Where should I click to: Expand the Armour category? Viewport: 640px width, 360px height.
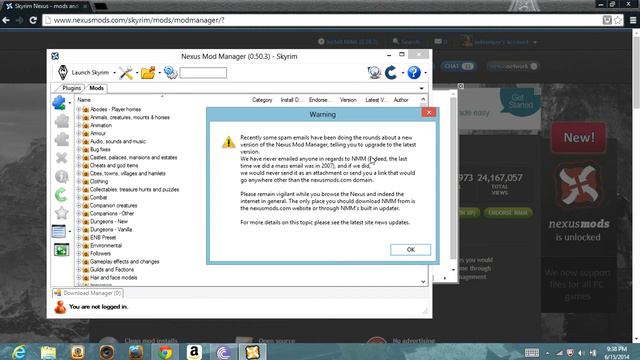click(x=79, y=133)
